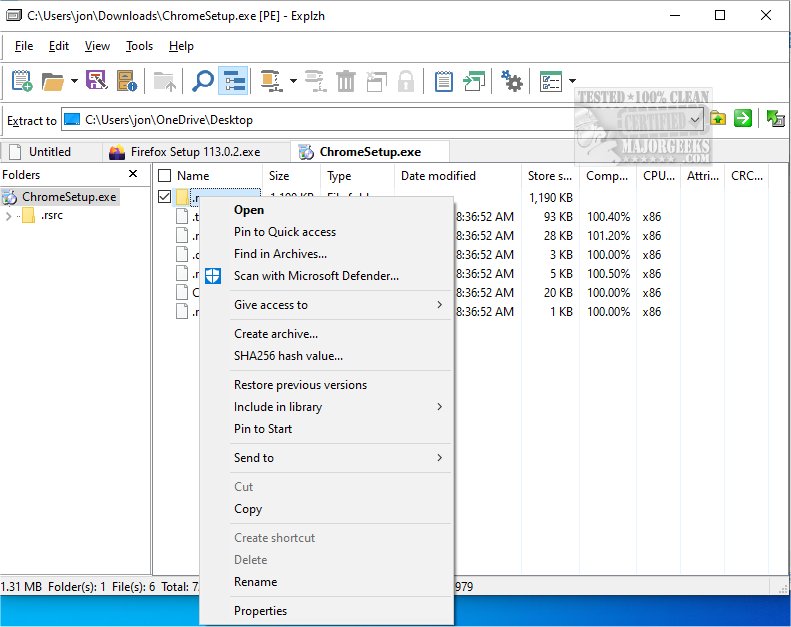The width and height of the screenshot is (791, 627).
Task: Click the New archive toolbar icon
Action: point(22,81)
